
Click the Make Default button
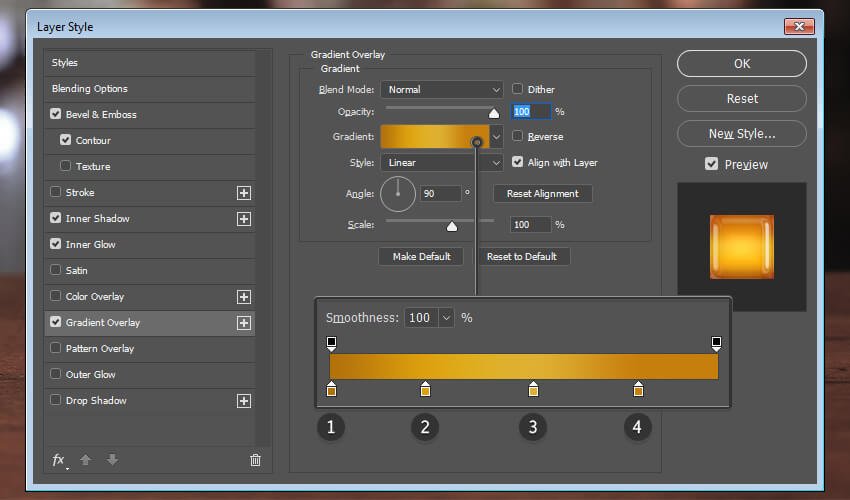click(421, 257)
